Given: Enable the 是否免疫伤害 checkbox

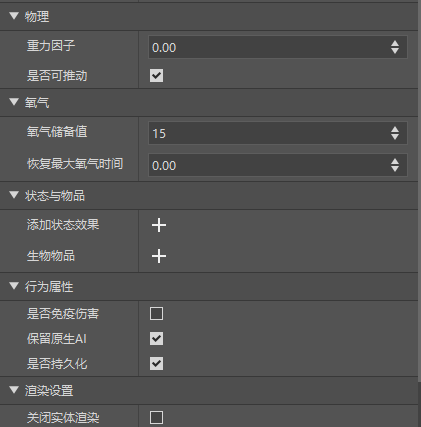Looking at the screenshot, I should click(156, 314).
